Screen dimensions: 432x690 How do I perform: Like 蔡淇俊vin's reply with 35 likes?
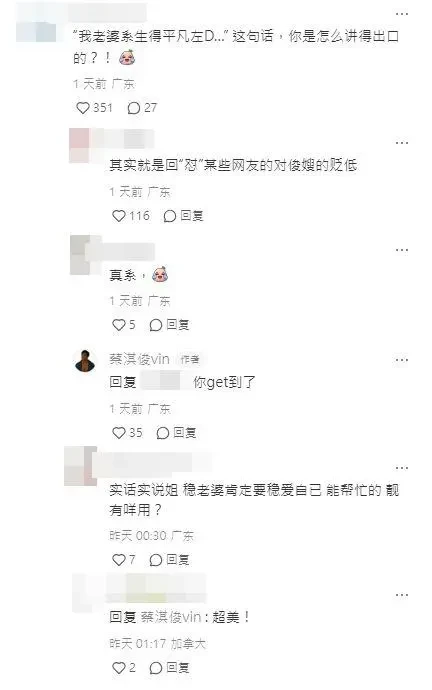(119, 433)
